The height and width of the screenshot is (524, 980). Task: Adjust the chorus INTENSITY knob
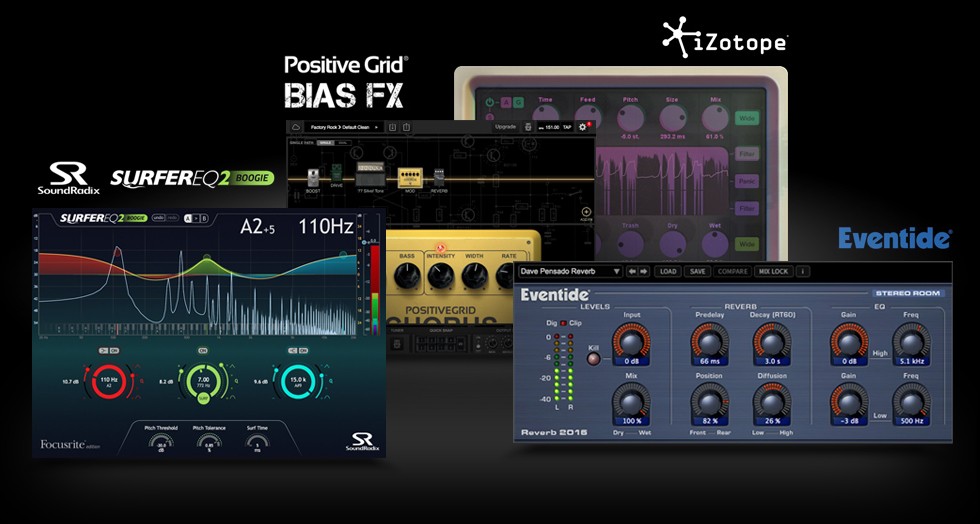[441, 276]
